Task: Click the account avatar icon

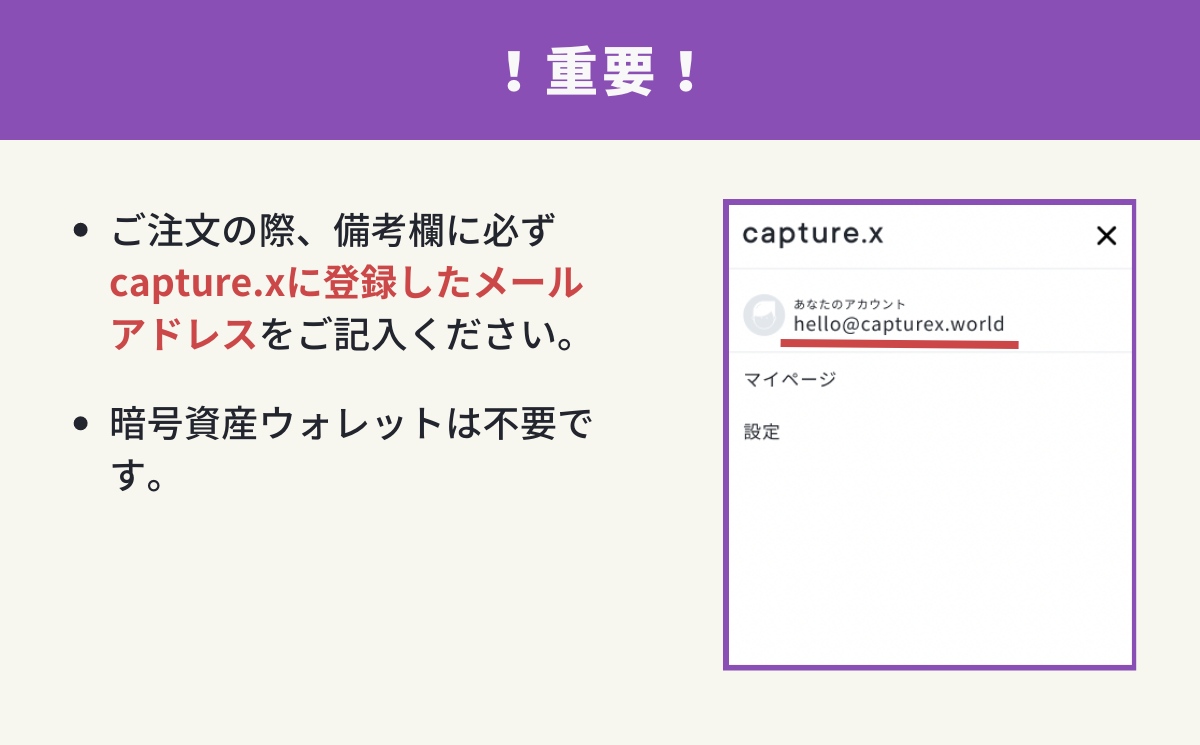Action: (764, 314)
